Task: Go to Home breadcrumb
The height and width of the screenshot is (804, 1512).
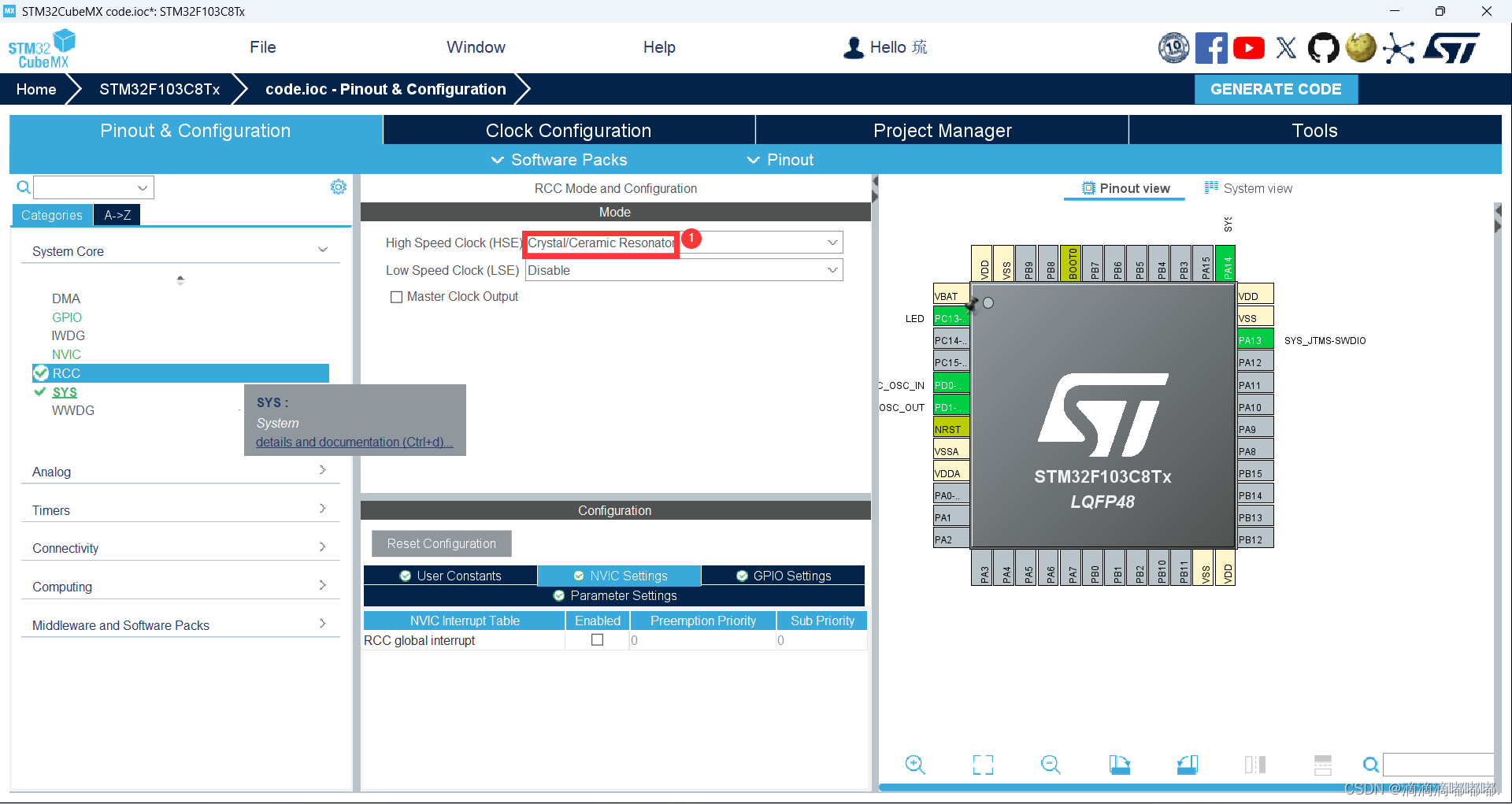Action: [36, 89]
